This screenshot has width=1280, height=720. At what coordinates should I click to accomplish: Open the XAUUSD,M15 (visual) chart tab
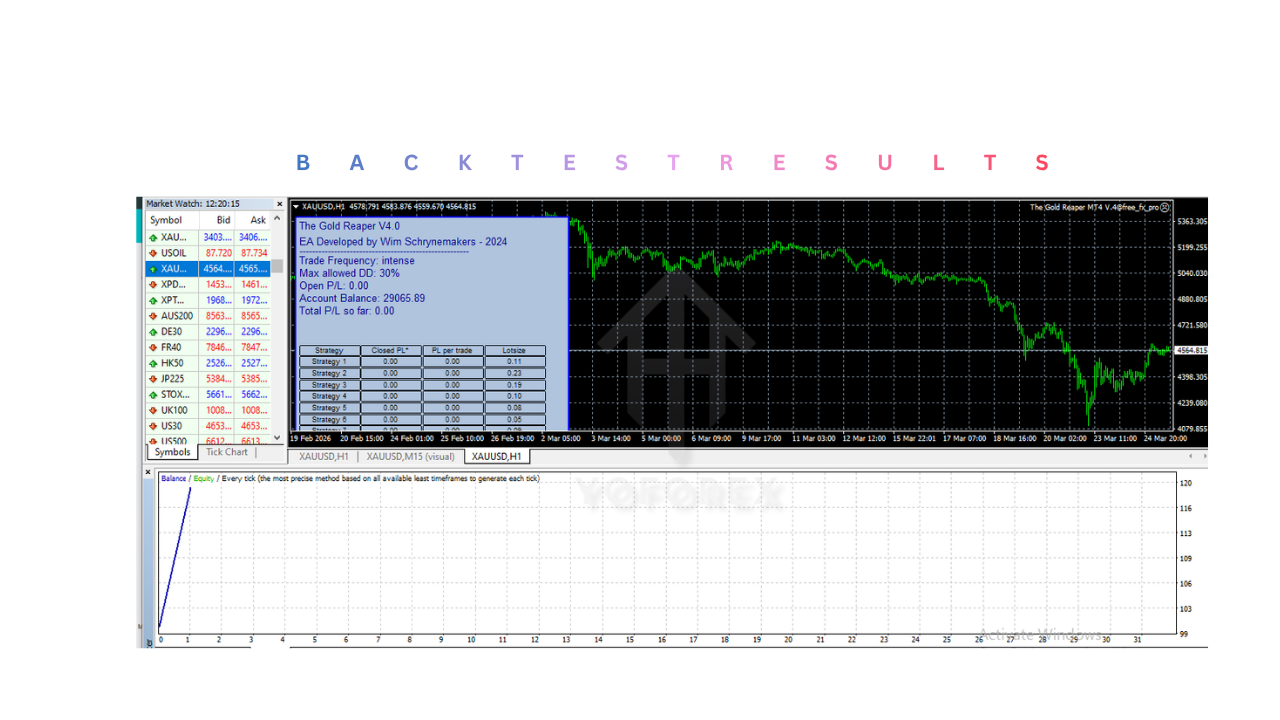[x=410, y=457]
